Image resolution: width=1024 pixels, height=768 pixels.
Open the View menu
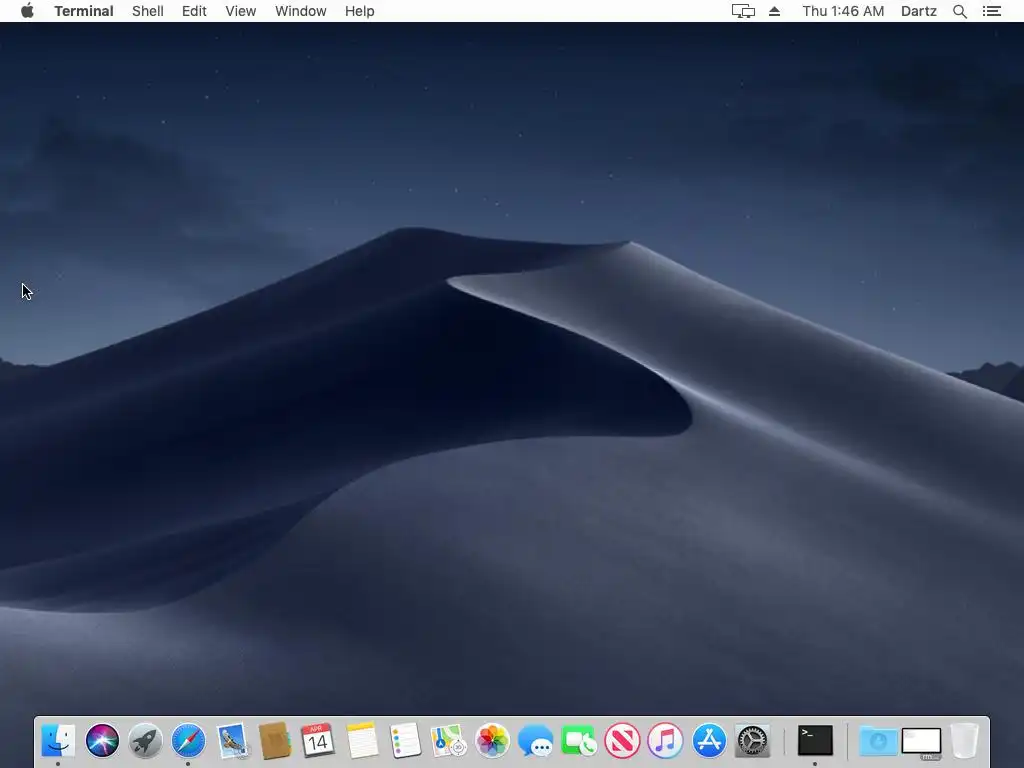click(240, 11)
